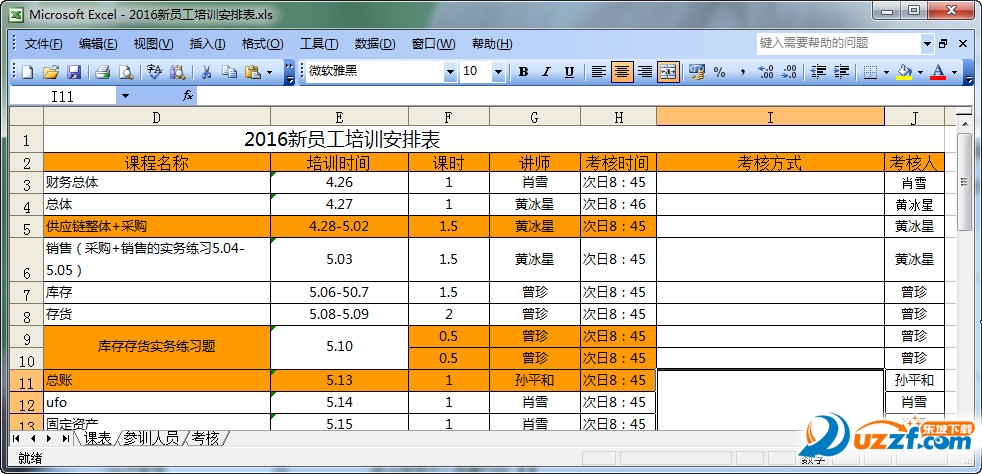Click the help question input box

tap(839, 43)
